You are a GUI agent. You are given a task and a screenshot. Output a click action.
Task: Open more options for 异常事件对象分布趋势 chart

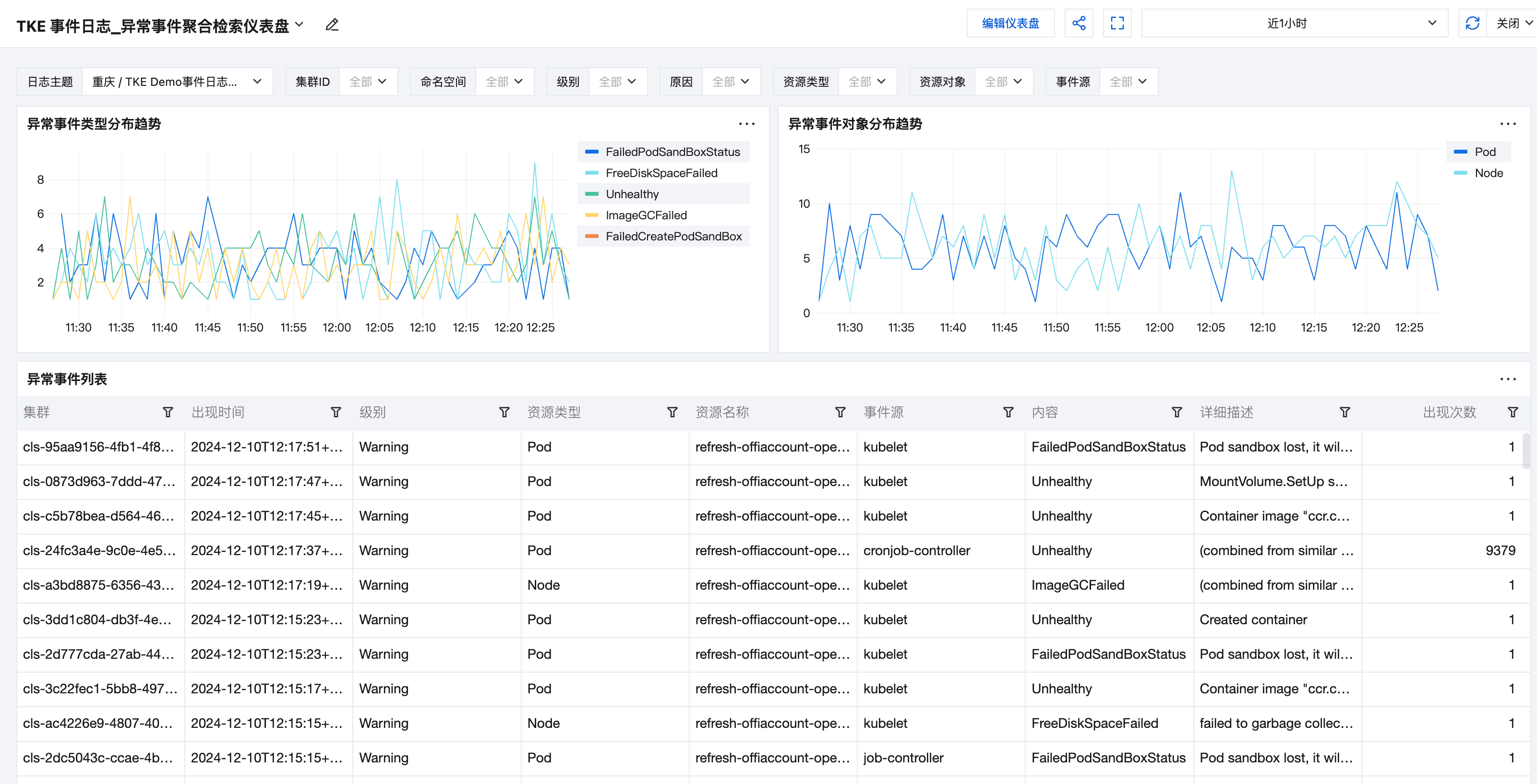1507,123
